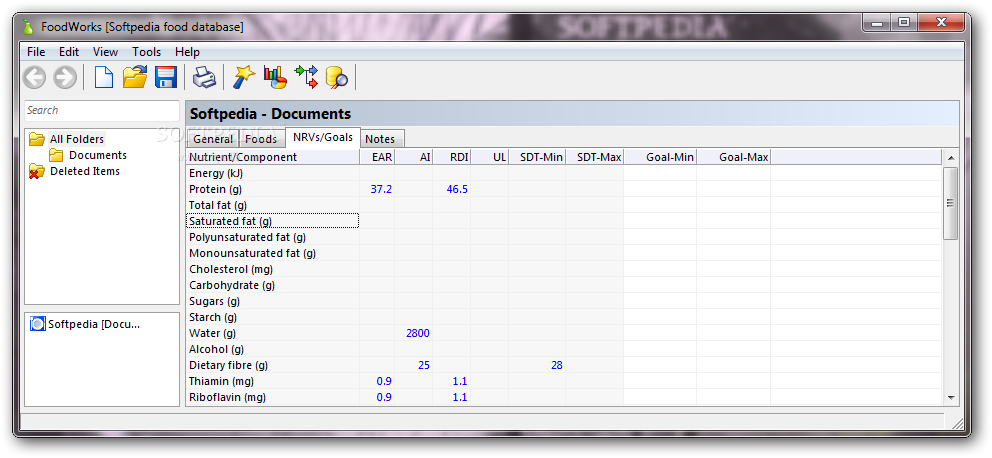The image size is (992, 458).
Task: Select the Protein (g) row label
Action: click(216, 189)
